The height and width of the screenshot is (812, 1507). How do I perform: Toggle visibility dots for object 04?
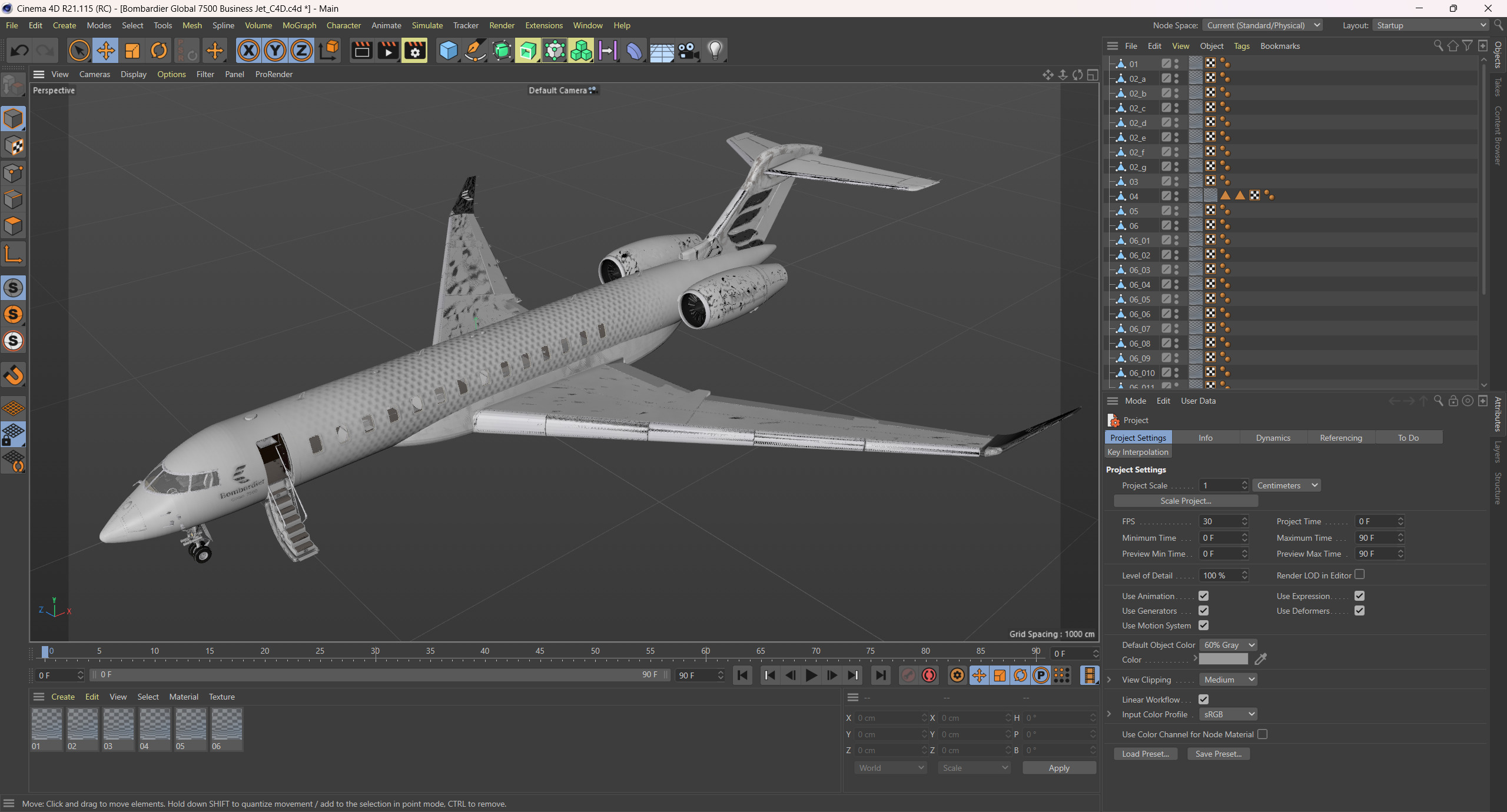(x=1176, y=196)
